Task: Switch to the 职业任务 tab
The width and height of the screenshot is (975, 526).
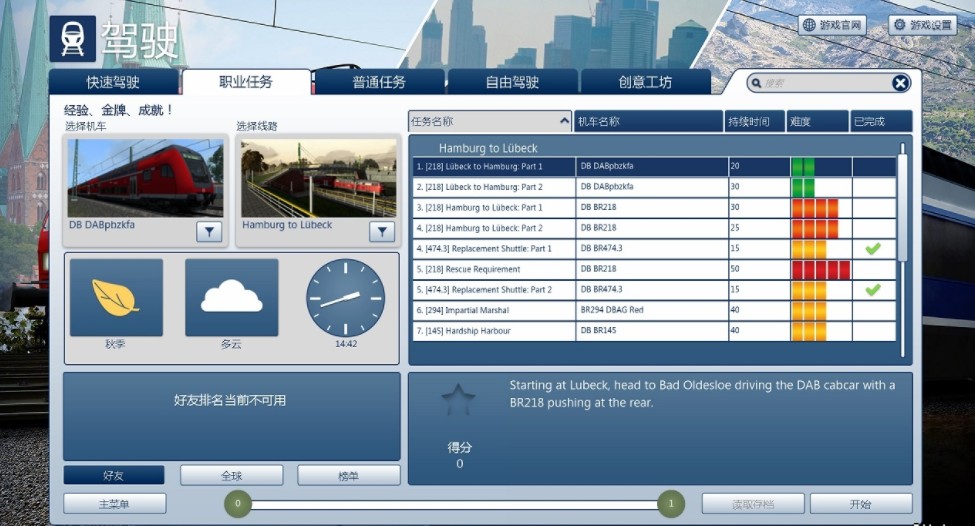Action: coord(246,81)
